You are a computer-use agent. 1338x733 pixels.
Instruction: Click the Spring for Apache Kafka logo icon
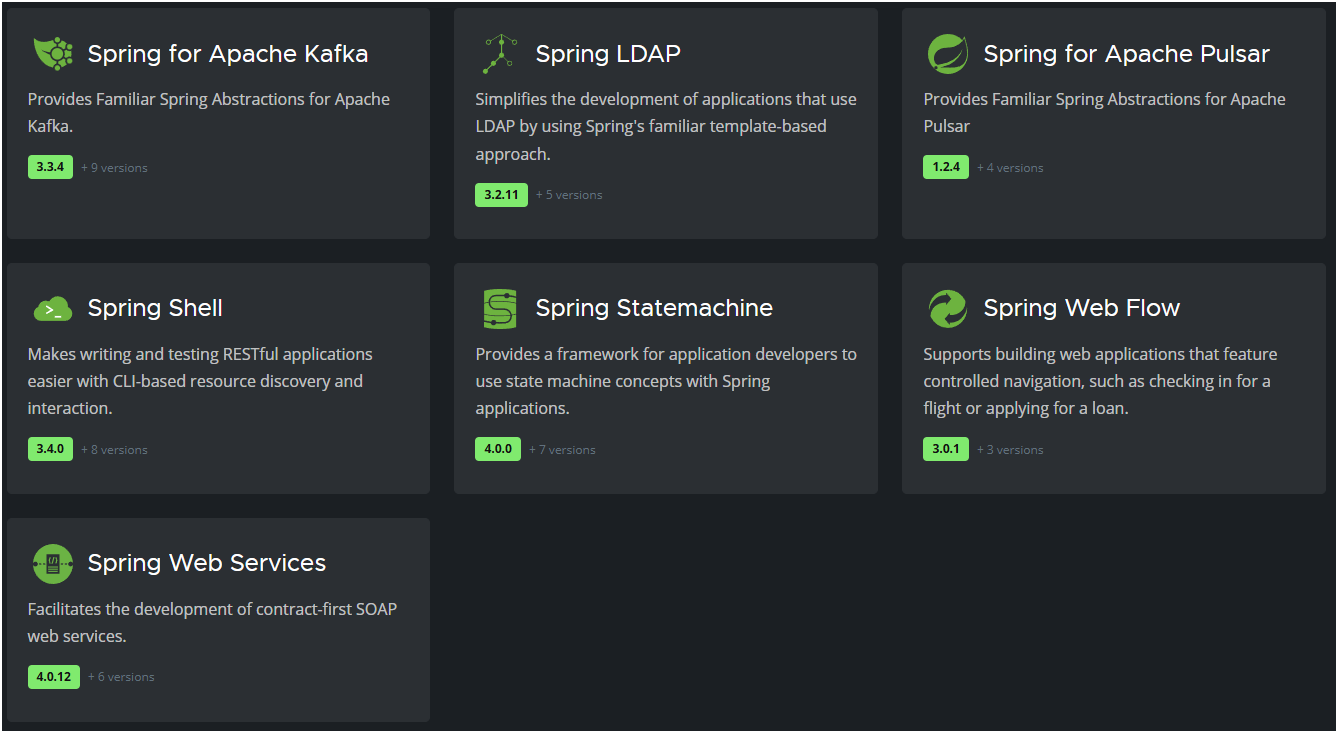coord(53,54)
